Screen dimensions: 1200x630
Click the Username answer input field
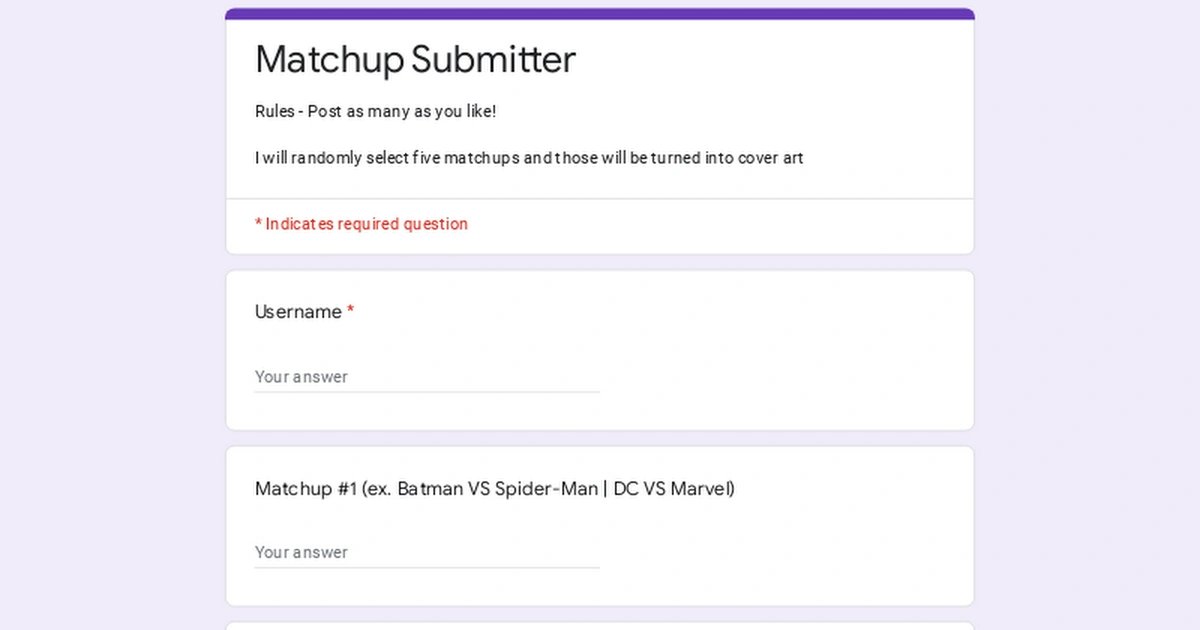(x=426, y=377)
